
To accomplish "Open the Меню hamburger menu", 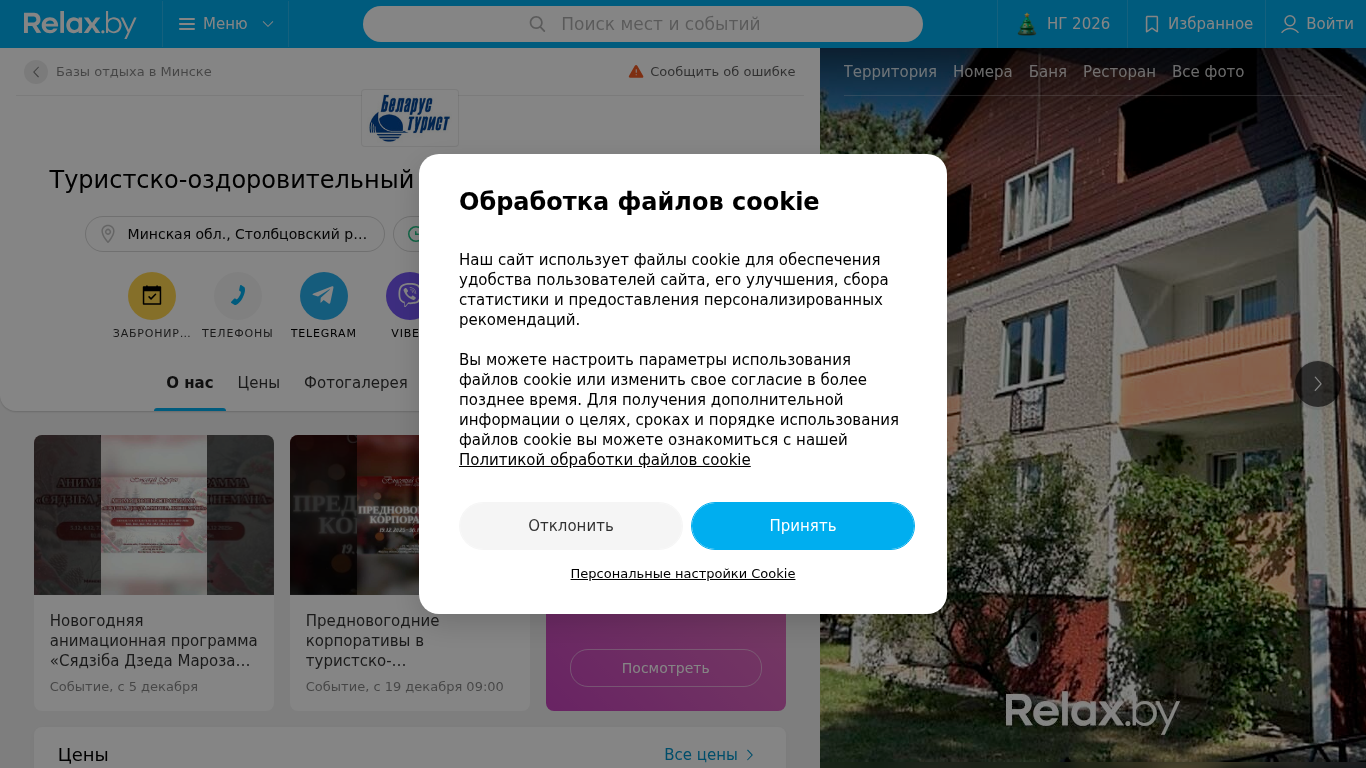I will coord(225,24).
